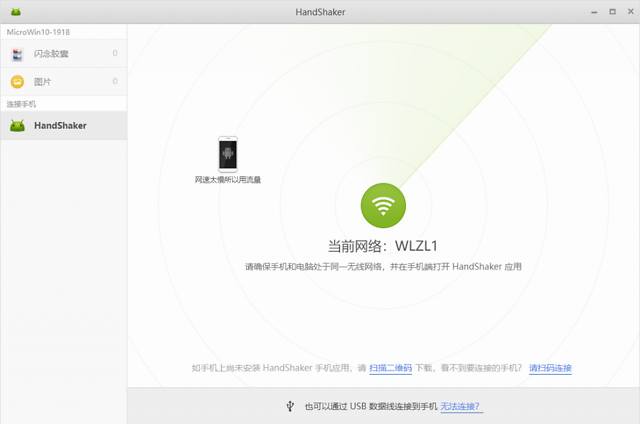Open the 图片 sidebar item

click(x=64, y=82)
